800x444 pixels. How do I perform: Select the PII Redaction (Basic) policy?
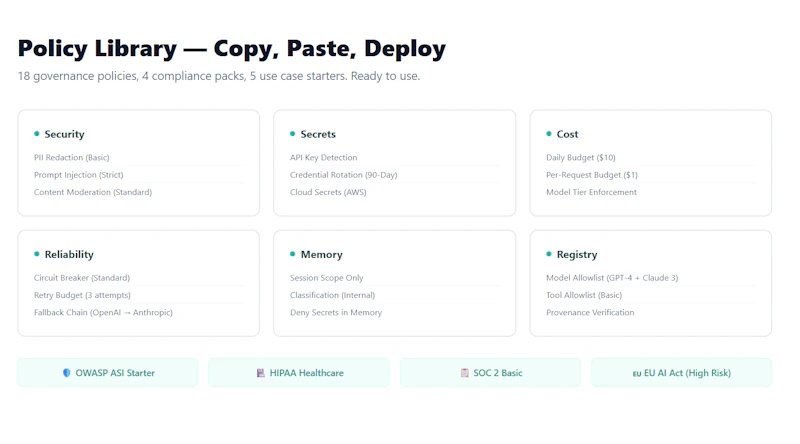pyautogui.click(x=72, y=158)
